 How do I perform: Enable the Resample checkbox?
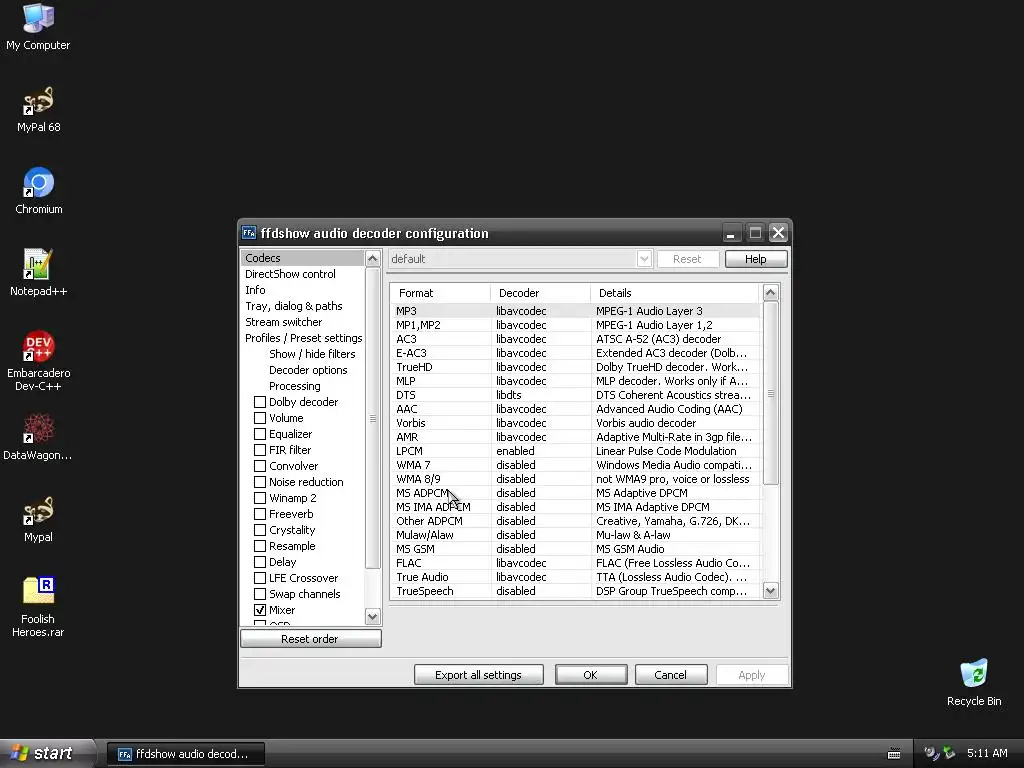260,546
